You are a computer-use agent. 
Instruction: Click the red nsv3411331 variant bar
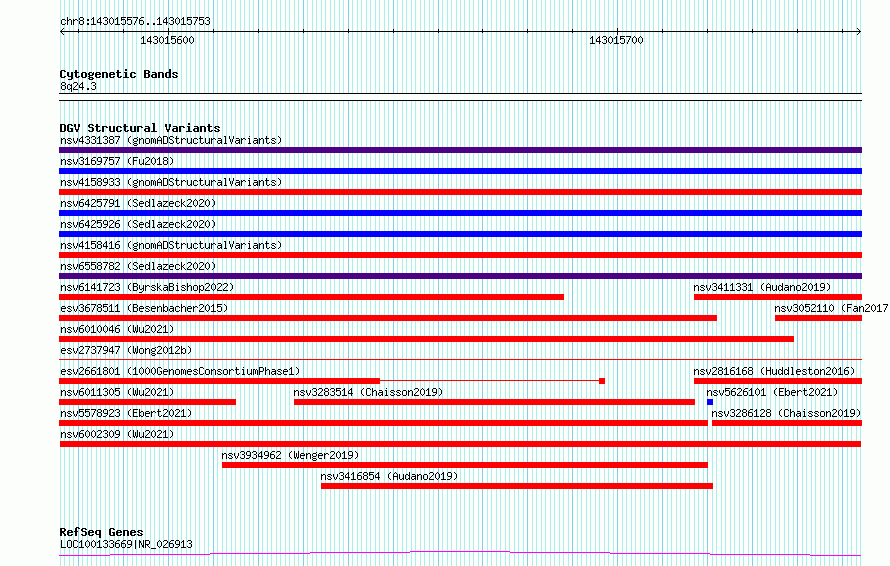pos(778,297)
